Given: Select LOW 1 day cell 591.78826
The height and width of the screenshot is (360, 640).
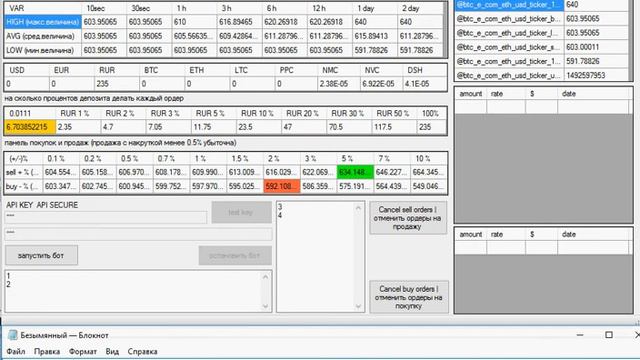Looking at the screenshot, I should 375,50.
